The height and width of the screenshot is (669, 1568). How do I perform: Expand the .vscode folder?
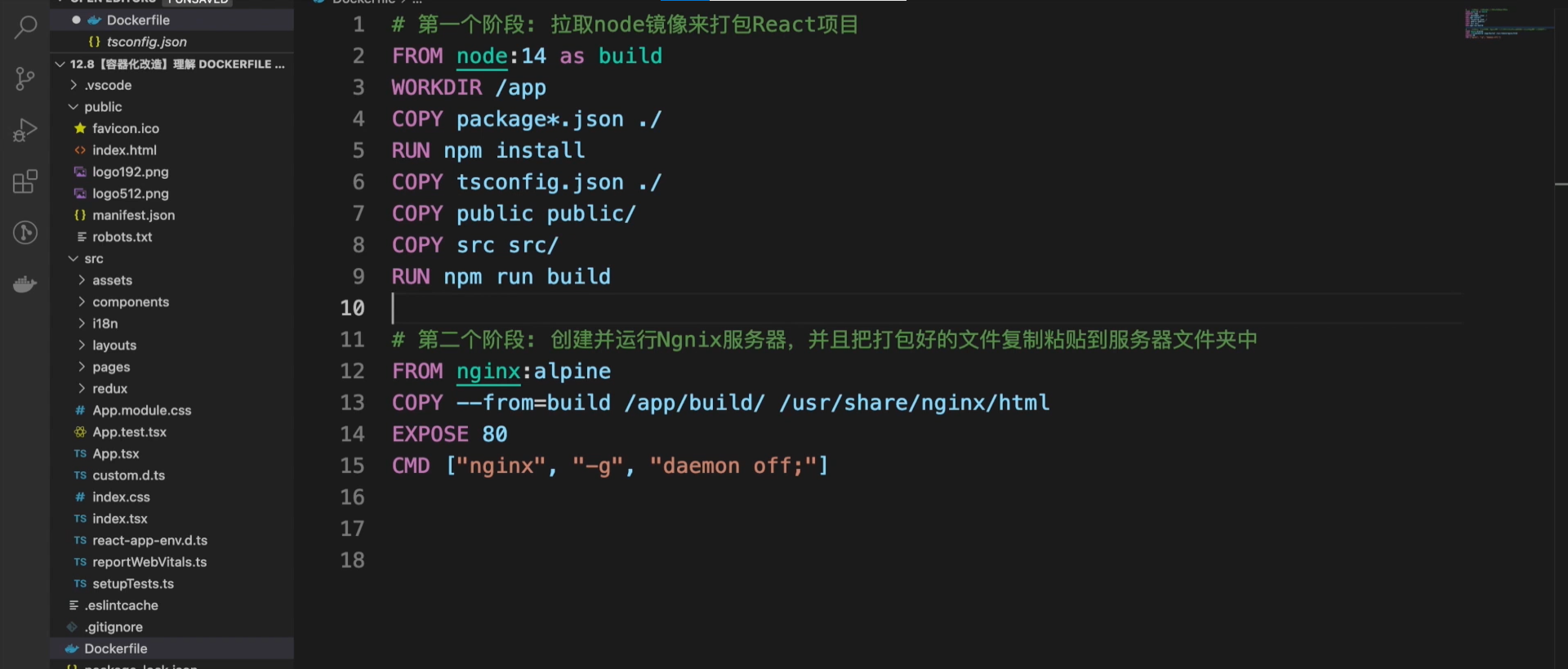pyautogui.click(x=108, y=85)
